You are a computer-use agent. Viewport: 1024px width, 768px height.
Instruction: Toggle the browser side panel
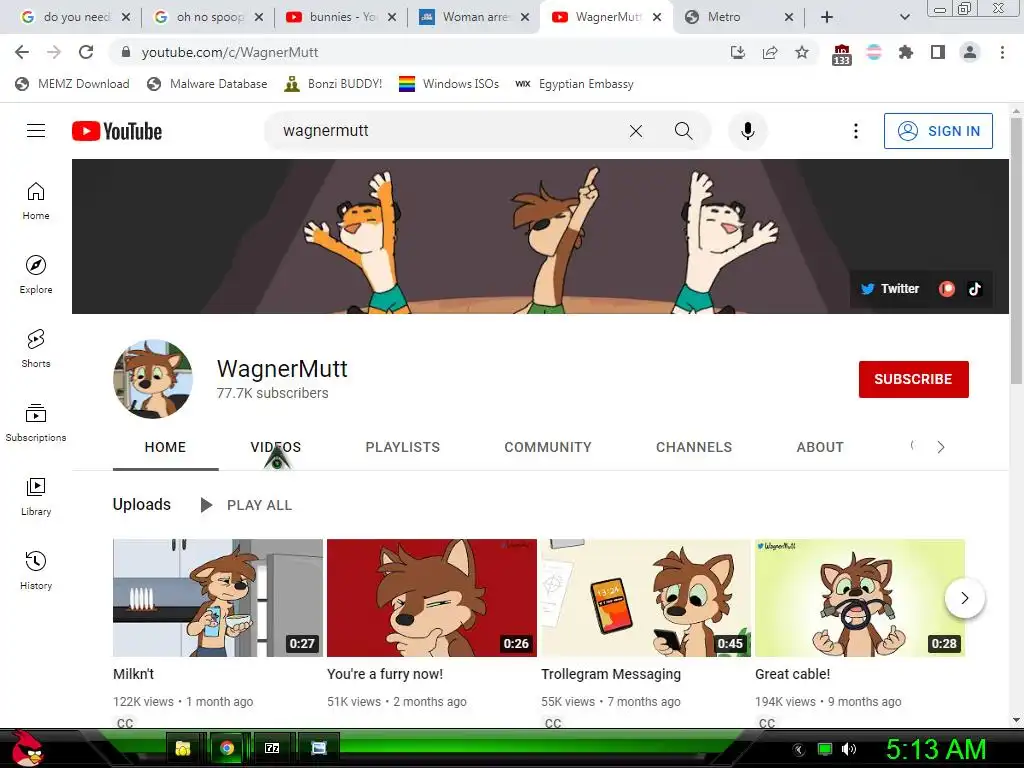(938, 52)
